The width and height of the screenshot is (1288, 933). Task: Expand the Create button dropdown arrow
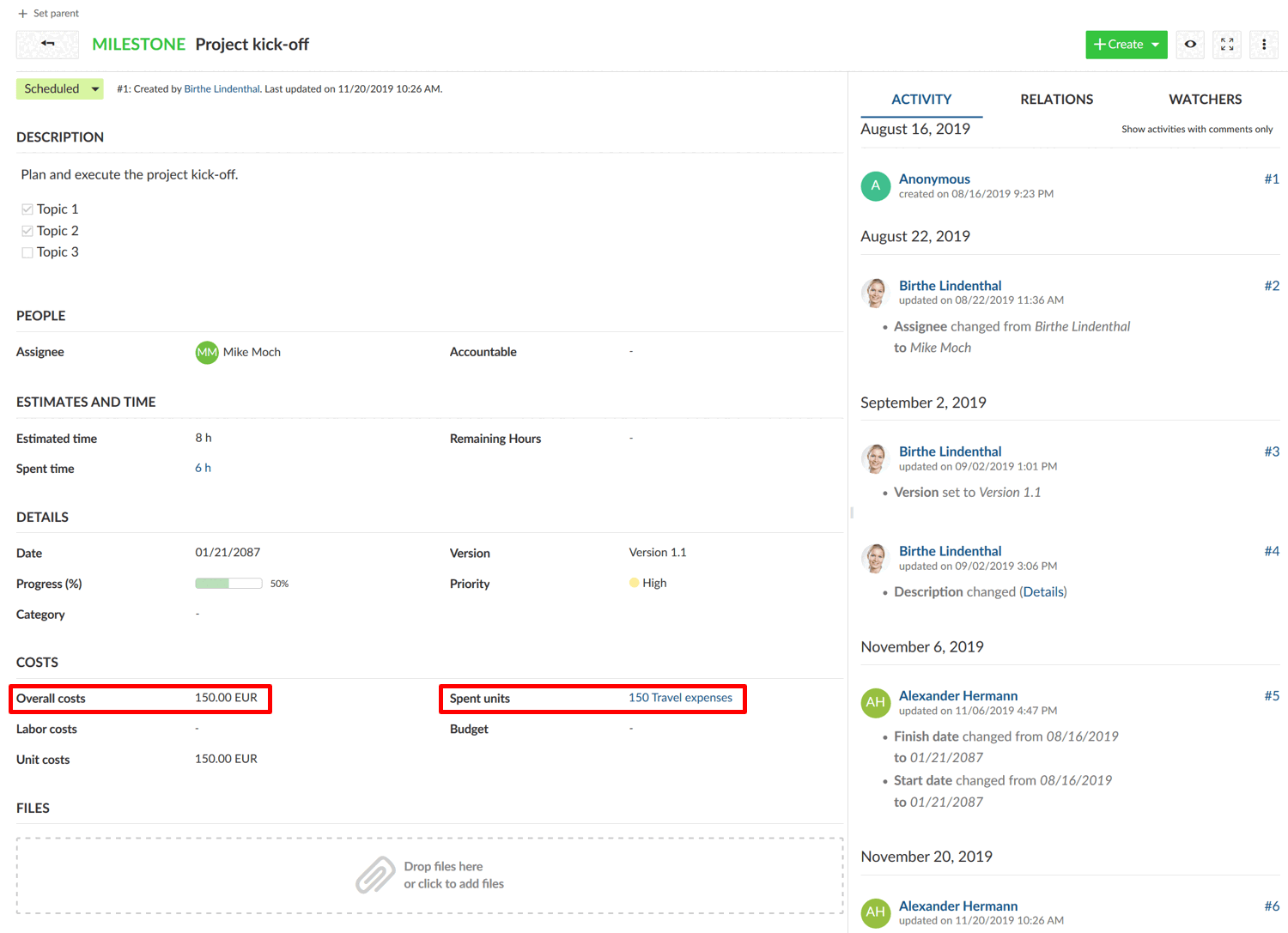point(1155,44)
